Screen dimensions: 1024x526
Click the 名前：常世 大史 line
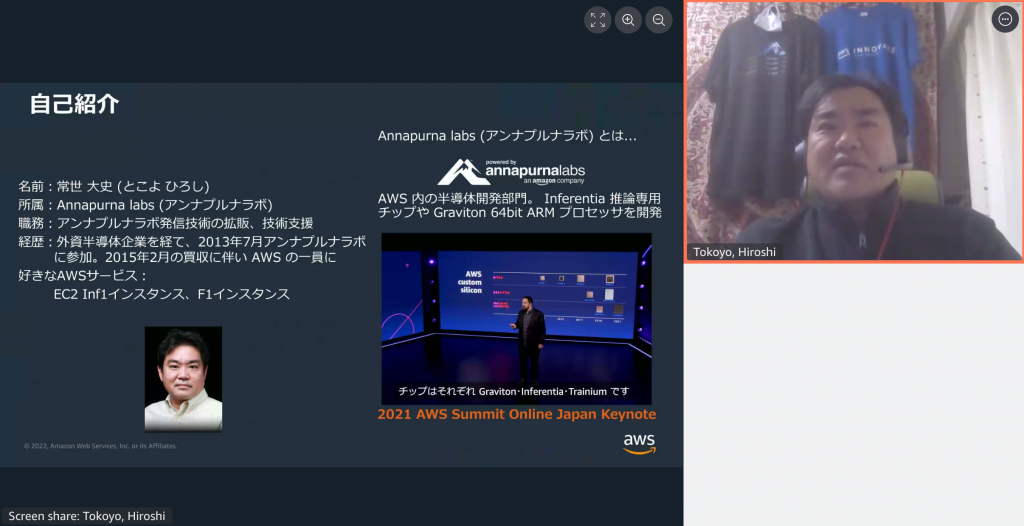coord(114,187)
